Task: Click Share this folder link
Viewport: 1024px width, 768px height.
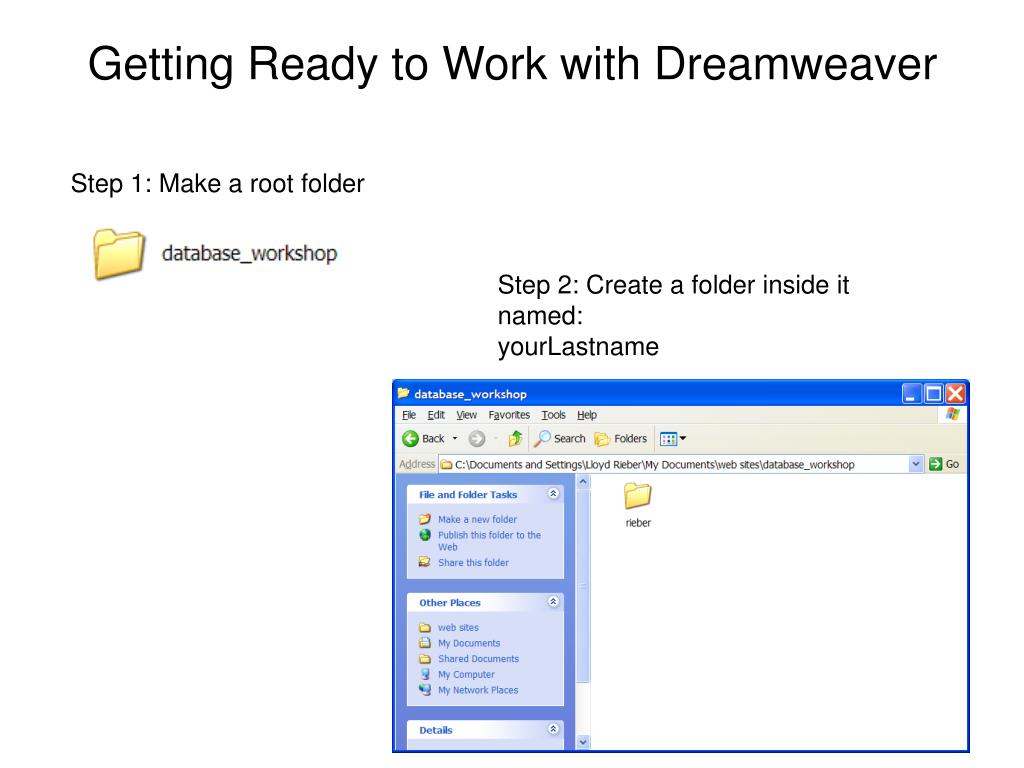Action: point(473,562)
